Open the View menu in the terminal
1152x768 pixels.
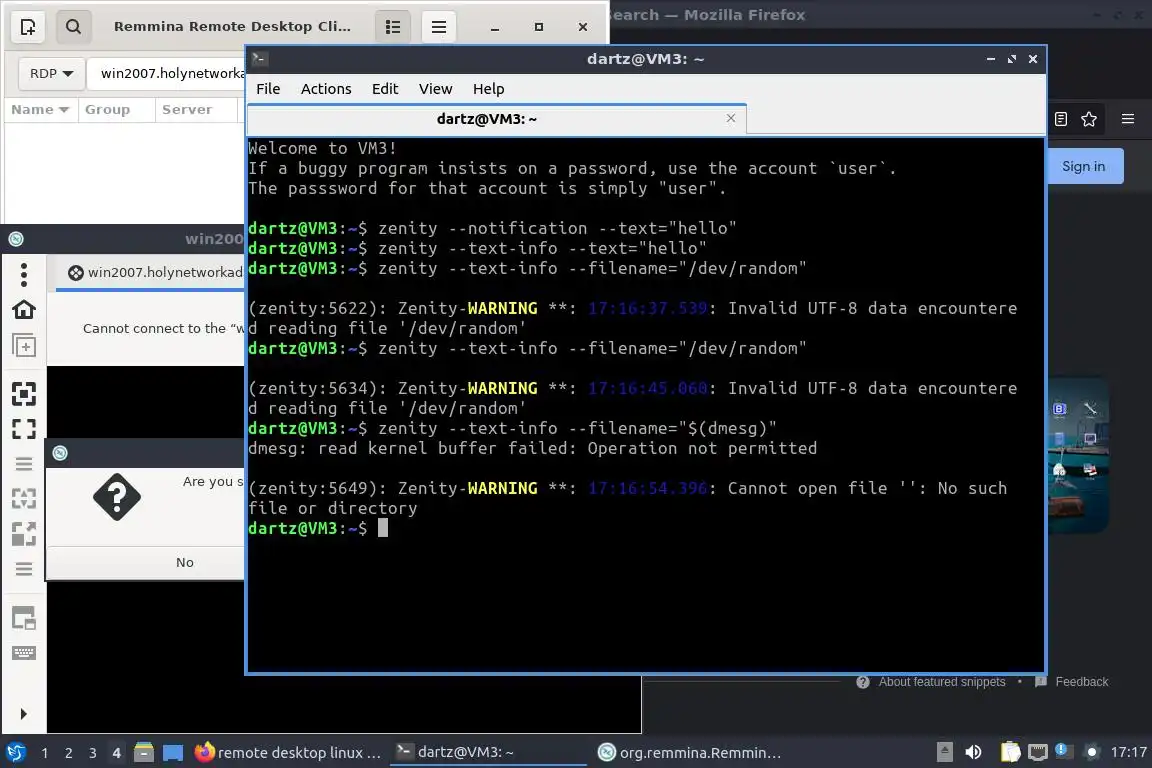tap(436, 89)
